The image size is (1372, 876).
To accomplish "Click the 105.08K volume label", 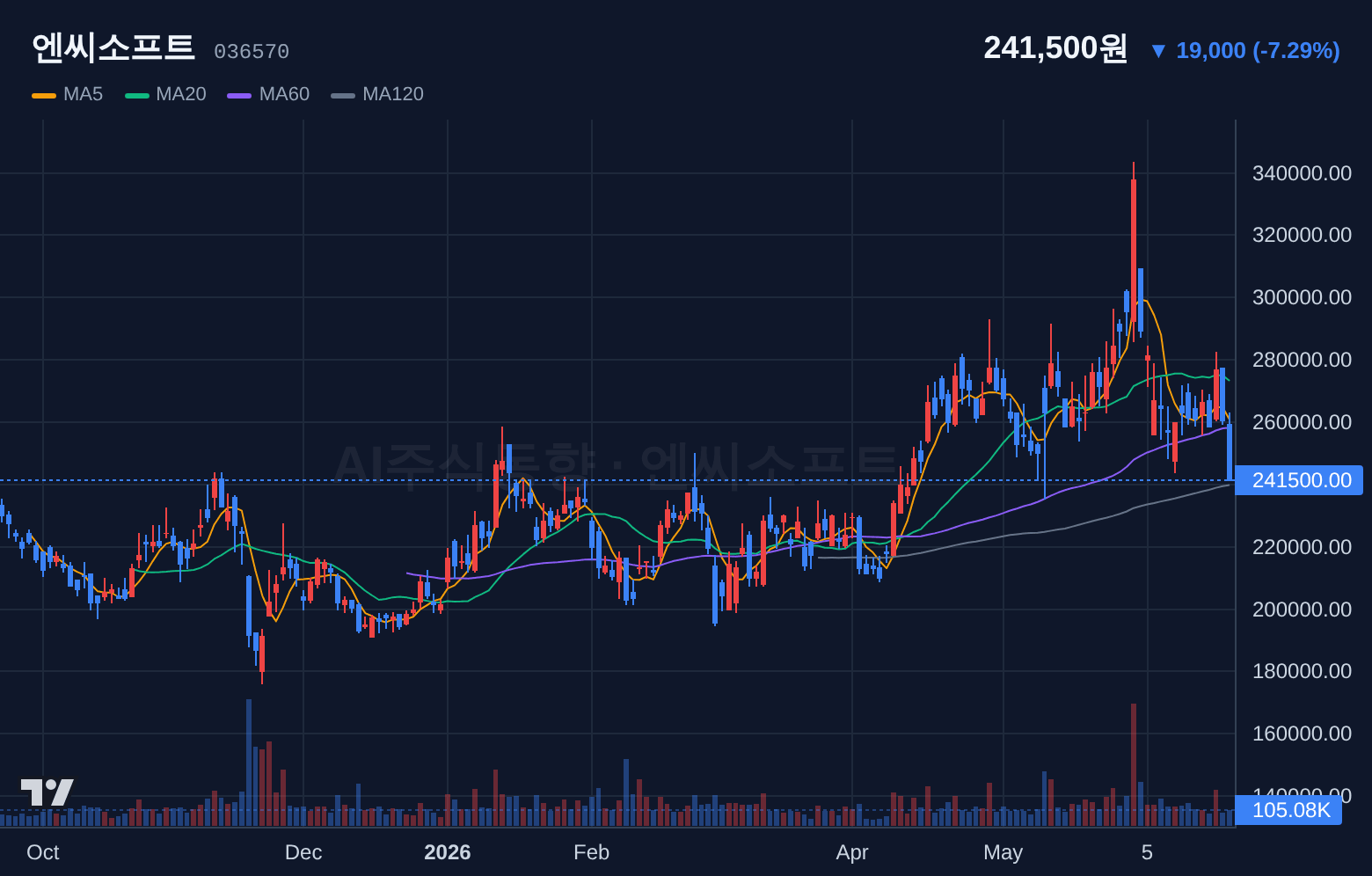I will click(x=1288, y=810).
